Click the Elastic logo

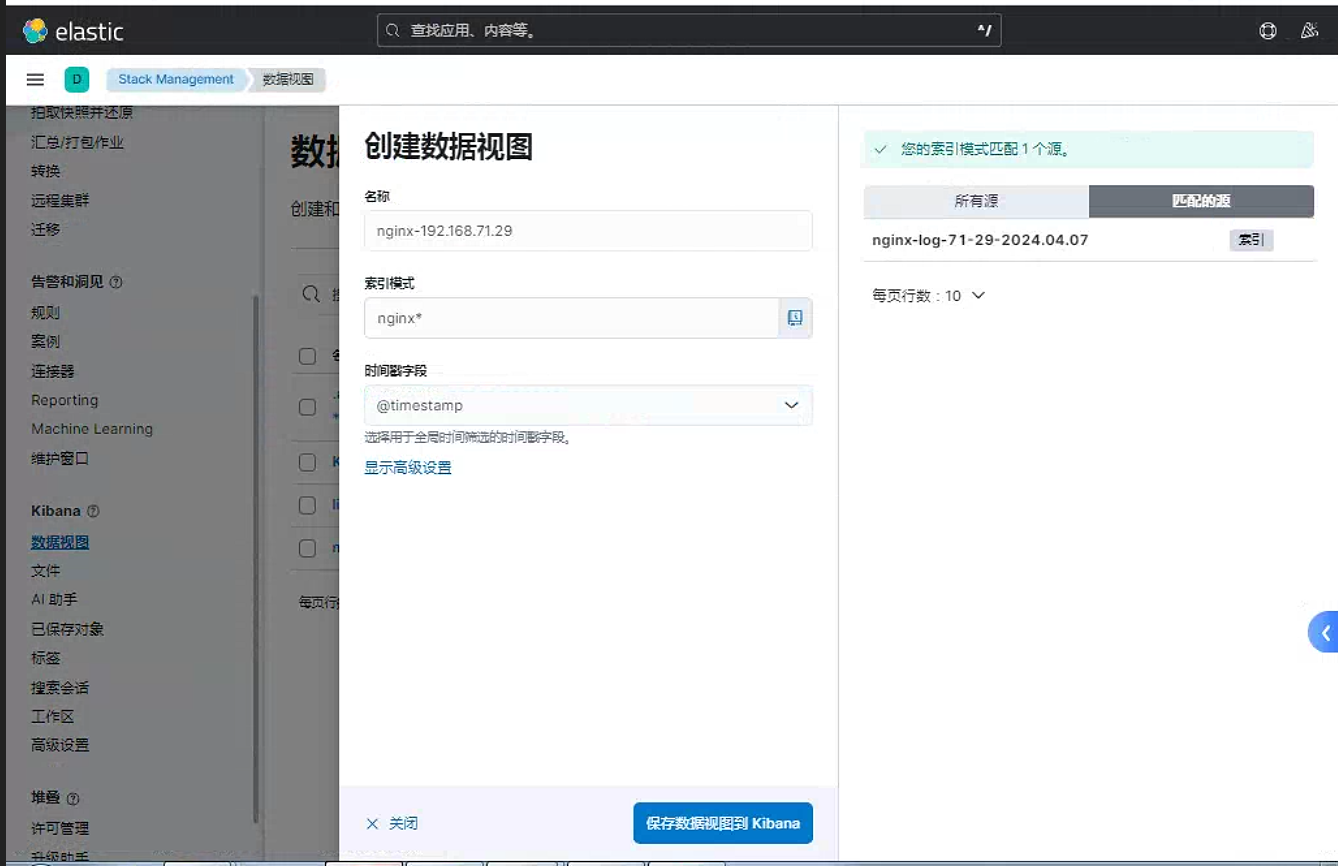(x=73, y=31)
